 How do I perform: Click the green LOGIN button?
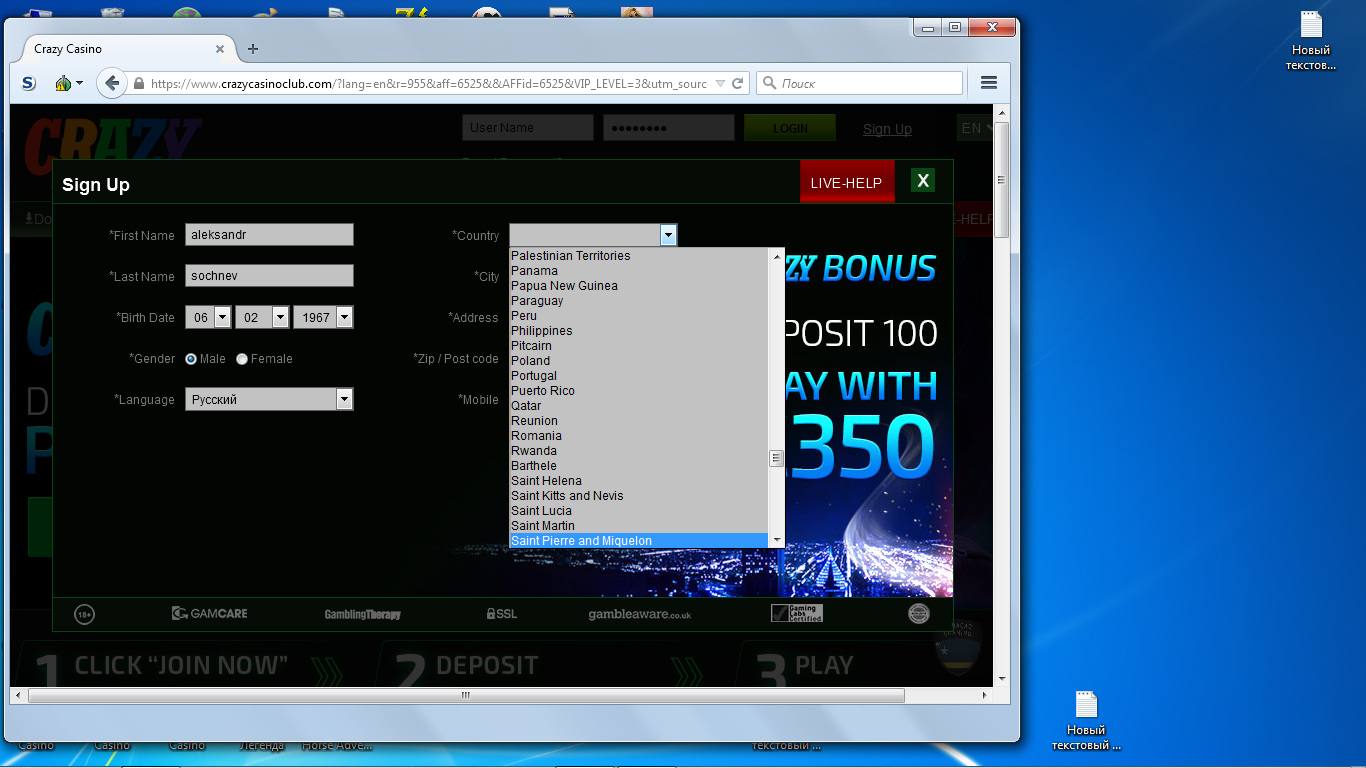tap(790, 128)
